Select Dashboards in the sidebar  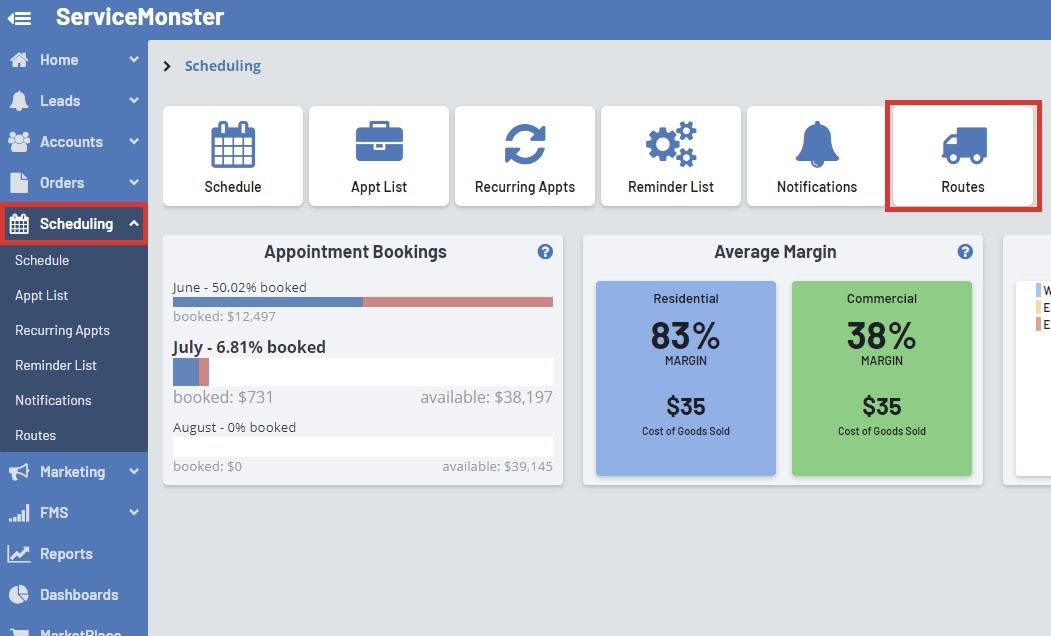tap(78, 595)
